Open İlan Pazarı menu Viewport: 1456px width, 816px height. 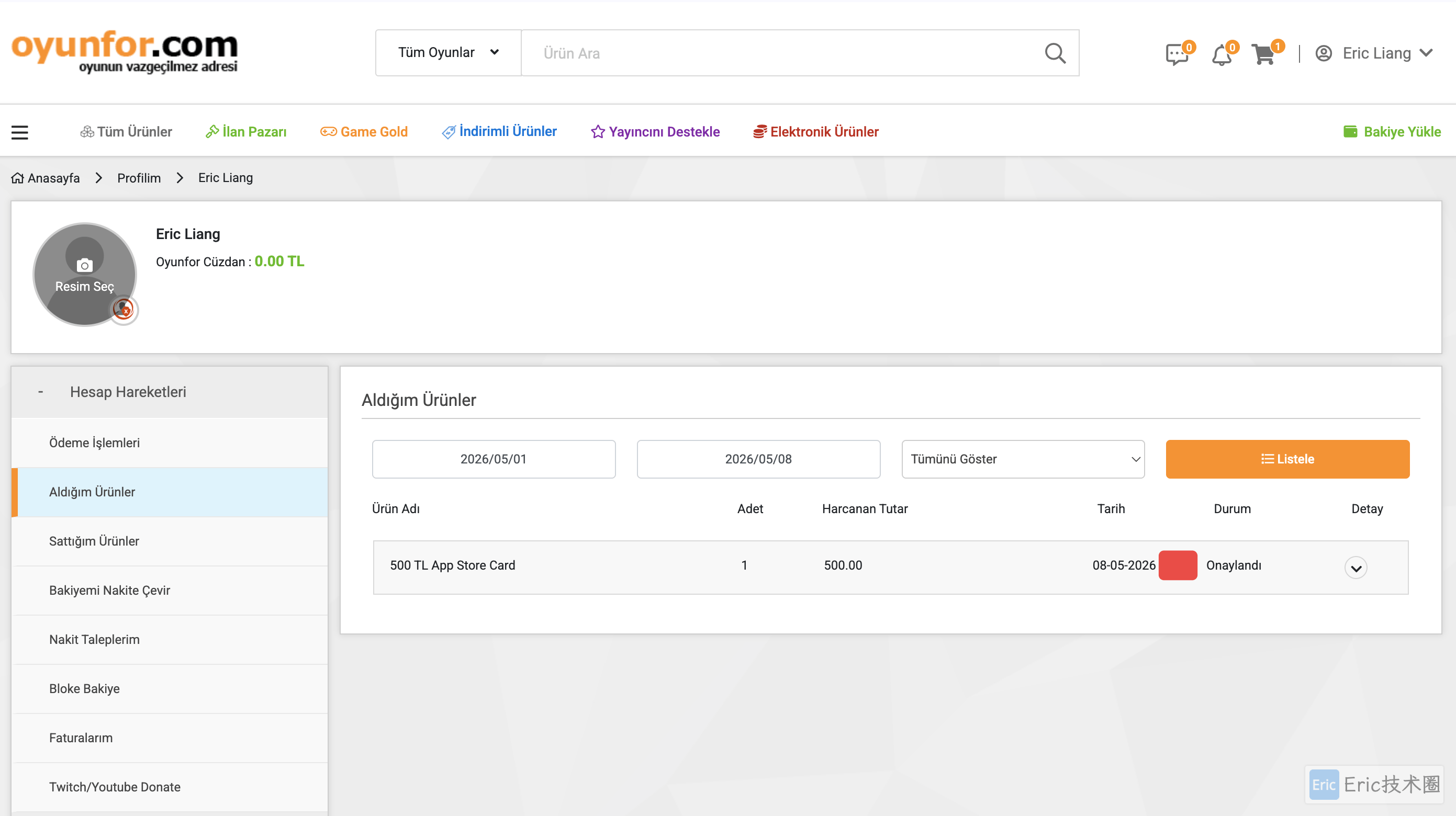coord(246,132)
